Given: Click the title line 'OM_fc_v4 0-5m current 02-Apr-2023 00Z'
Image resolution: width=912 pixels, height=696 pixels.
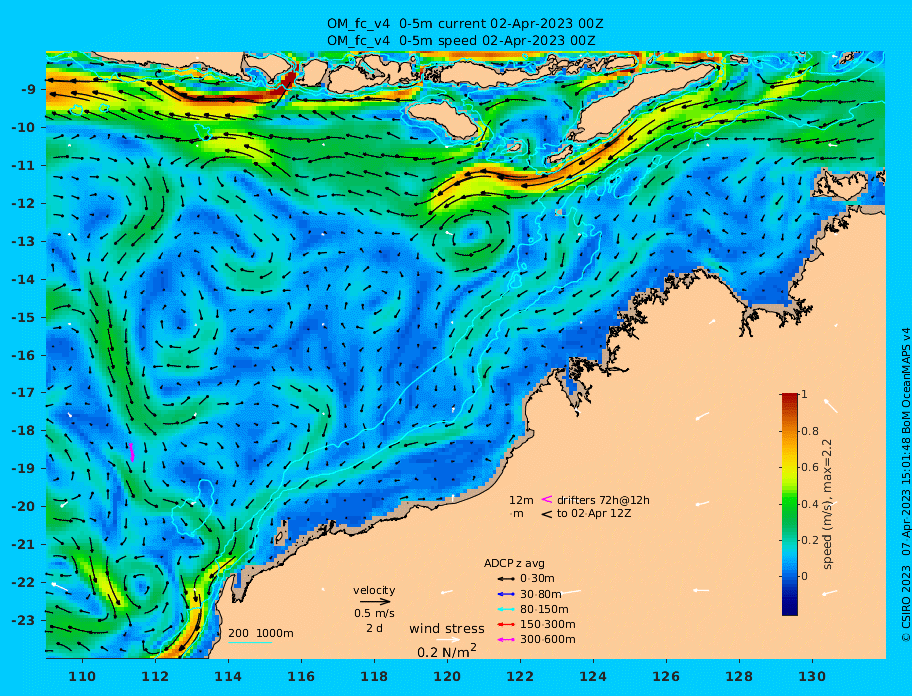Looking at the screenshot, I should pos(465,24).
